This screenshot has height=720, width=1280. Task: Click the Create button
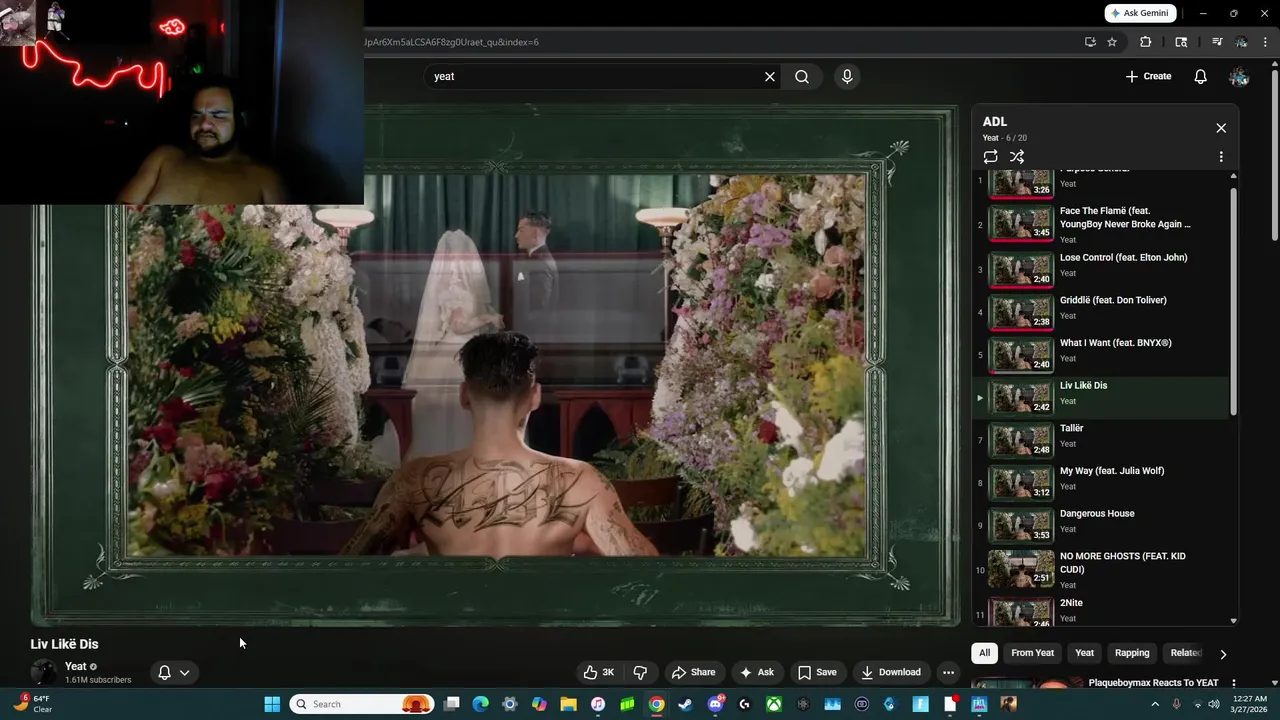coord(1148,76)
